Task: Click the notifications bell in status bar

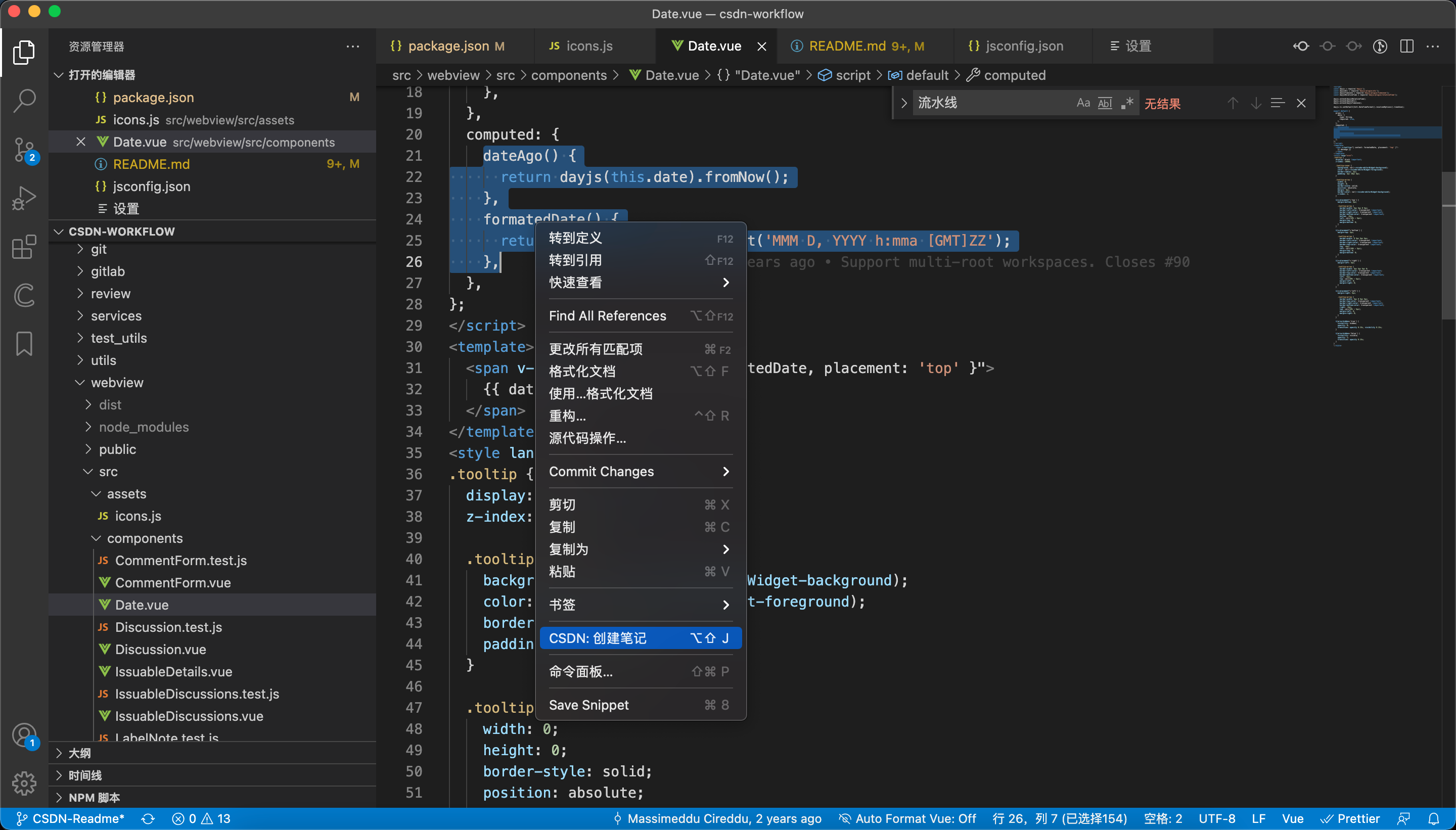Action: 1433,818
